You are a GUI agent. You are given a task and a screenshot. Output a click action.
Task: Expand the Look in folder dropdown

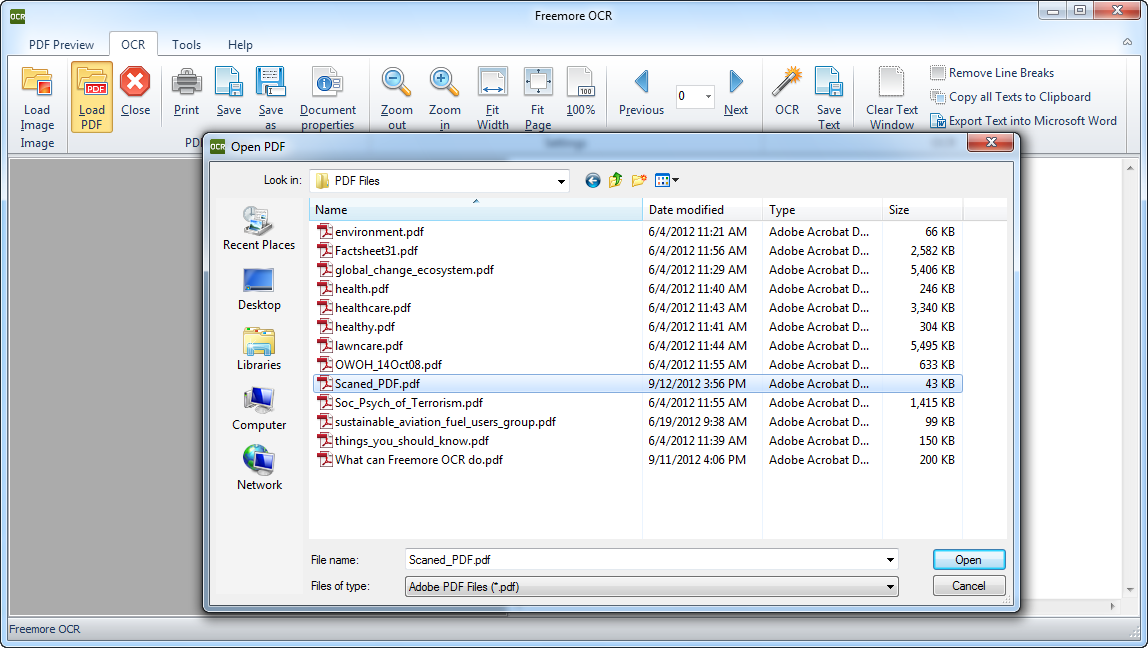(x=561, y=181)
